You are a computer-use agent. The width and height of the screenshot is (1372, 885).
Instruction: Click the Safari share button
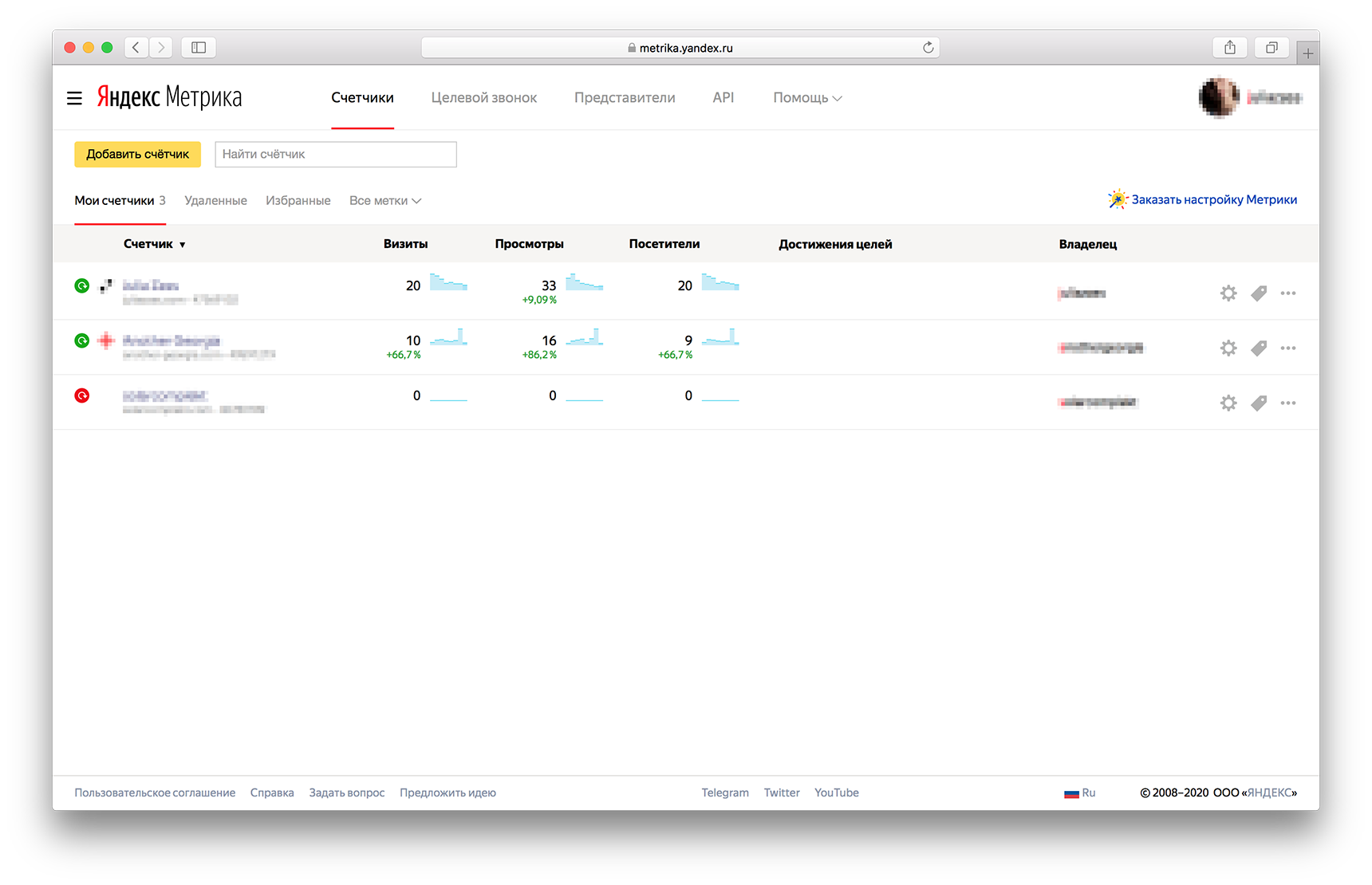pos(1230,48)
